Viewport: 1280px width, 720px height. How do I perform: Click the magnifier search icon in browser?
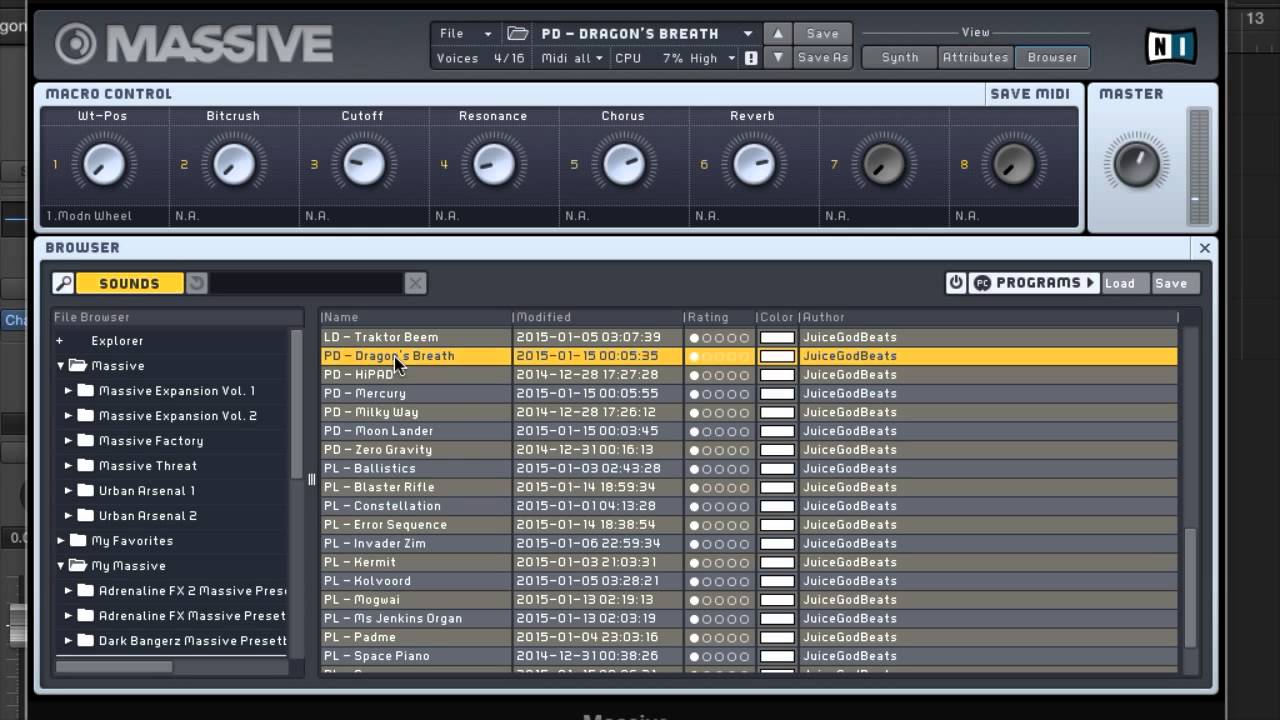[63, 284]
